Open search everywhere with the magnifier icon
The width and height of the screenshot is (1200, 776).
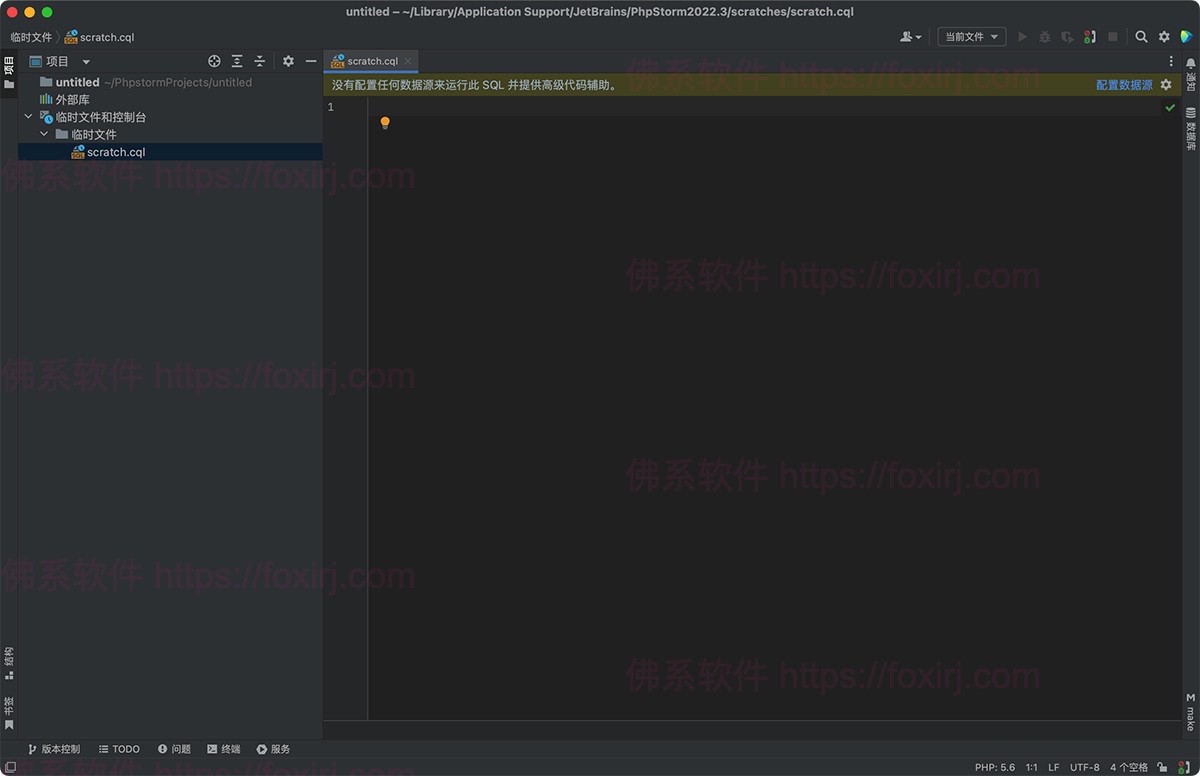(x=1140, y=37)
